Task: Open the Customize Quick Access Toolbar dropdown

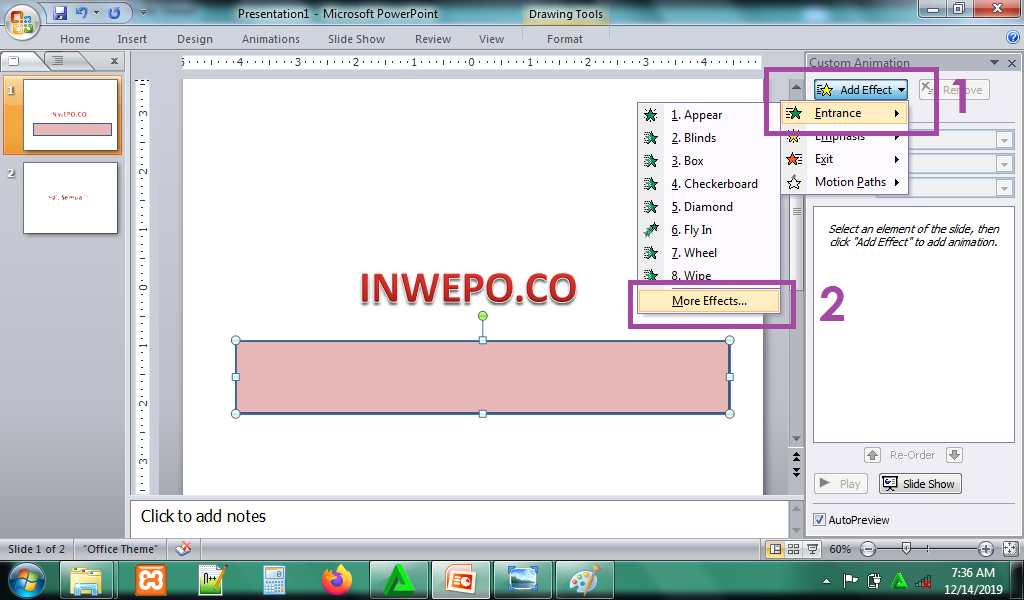Action: (144, 12)
